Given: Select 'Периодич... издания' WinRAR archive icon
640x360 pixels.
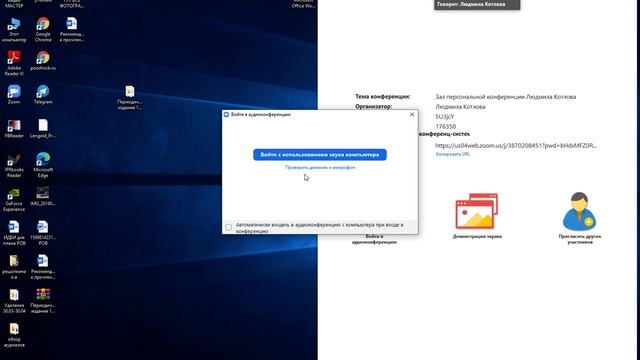Looking at the screenshot, I should [x=43, y=301].
